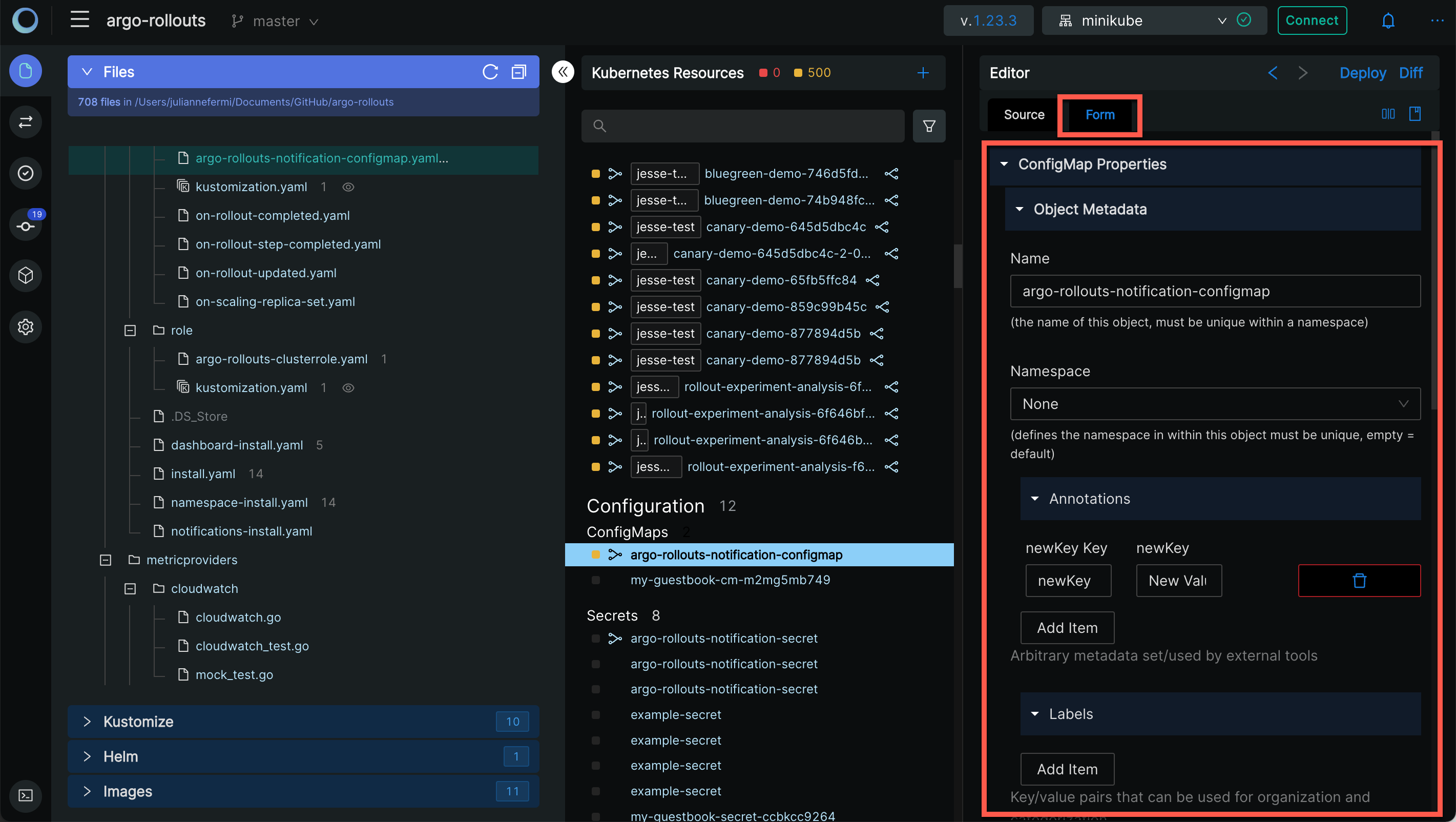The height and width of the screenshot is (822, 1456).
Task: Click the Name input field
Action: pos(1215,291)
